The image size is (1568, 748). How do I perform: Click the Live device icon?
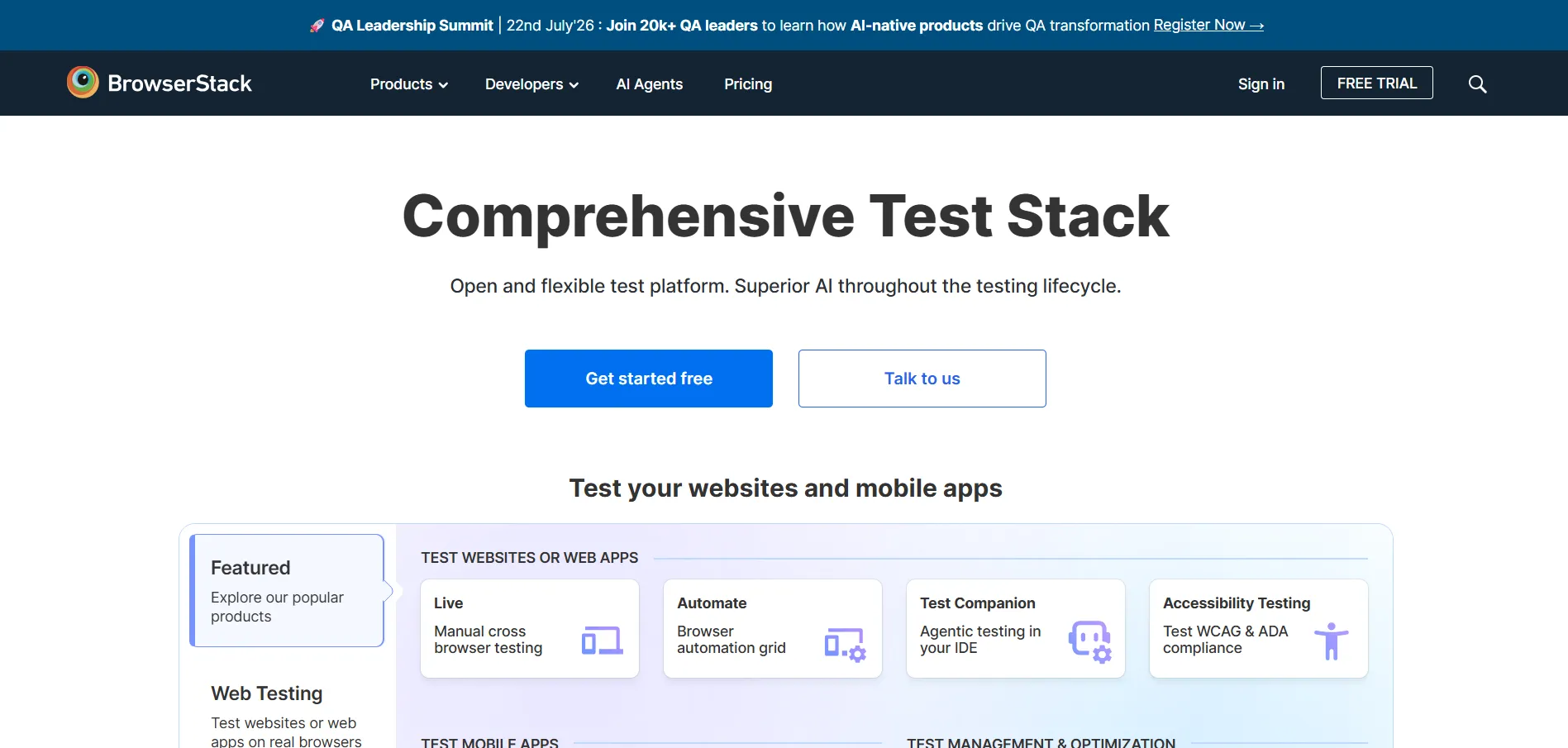602,641
